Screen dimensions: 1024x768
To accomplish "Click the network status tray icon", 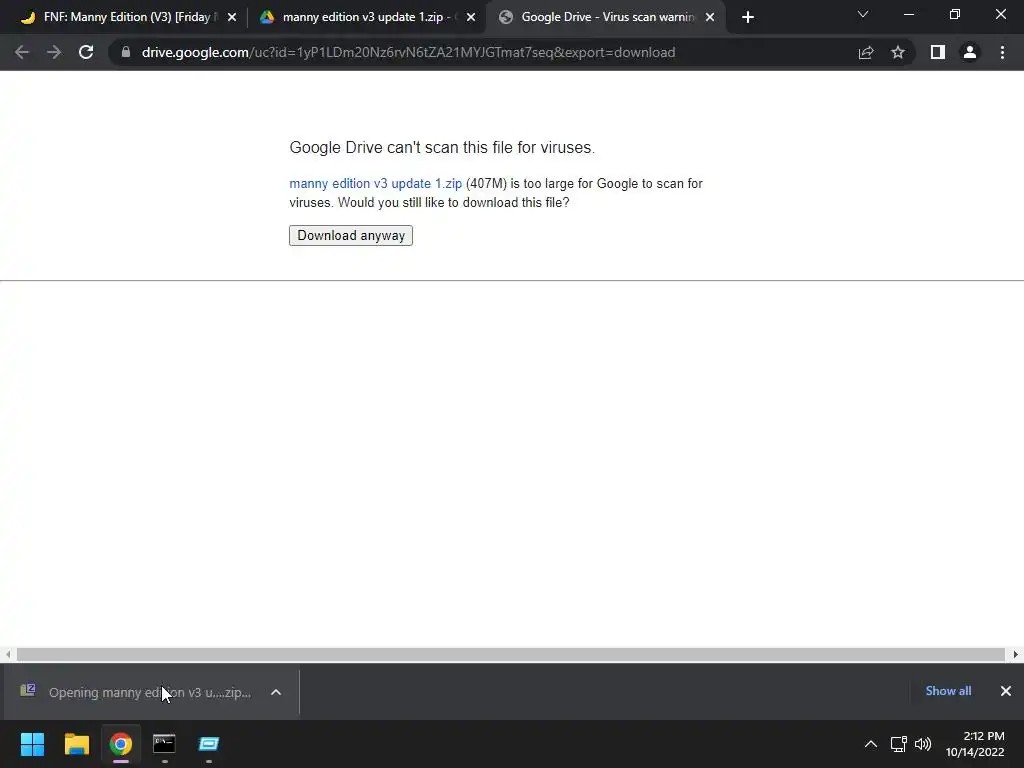I will coord(899,744).
